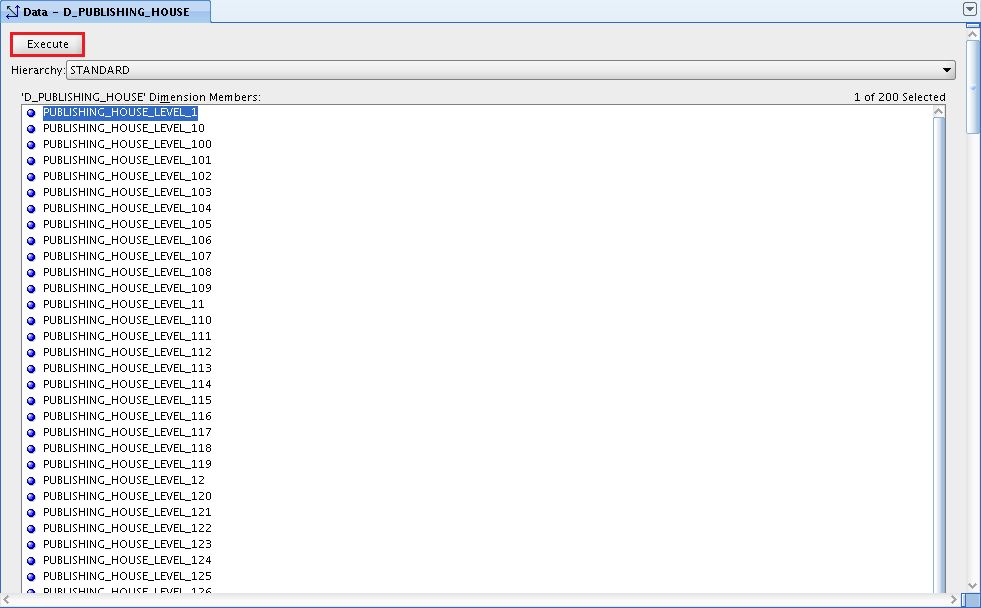This screenshot has width=981, height=608.
Task: Click the blue dot icon beside PUBLISHING_HOUSE_LEVEL_12
Action: (x=31, y=480)
